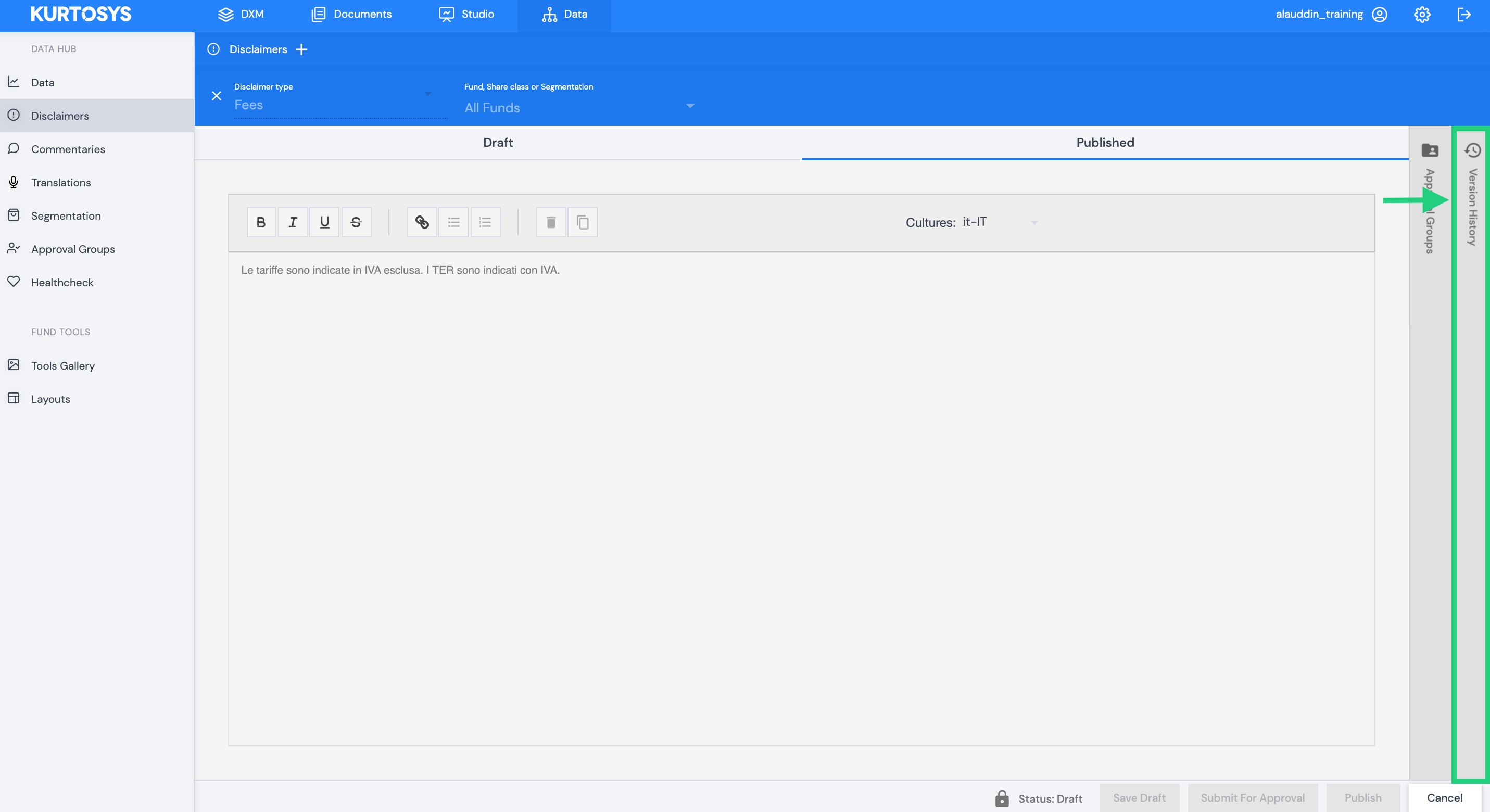The height and width of the screenshot is (812, 1490).
Task: Switch to the Draft tab
Action: pyautogui.click(x=498, y=142)
